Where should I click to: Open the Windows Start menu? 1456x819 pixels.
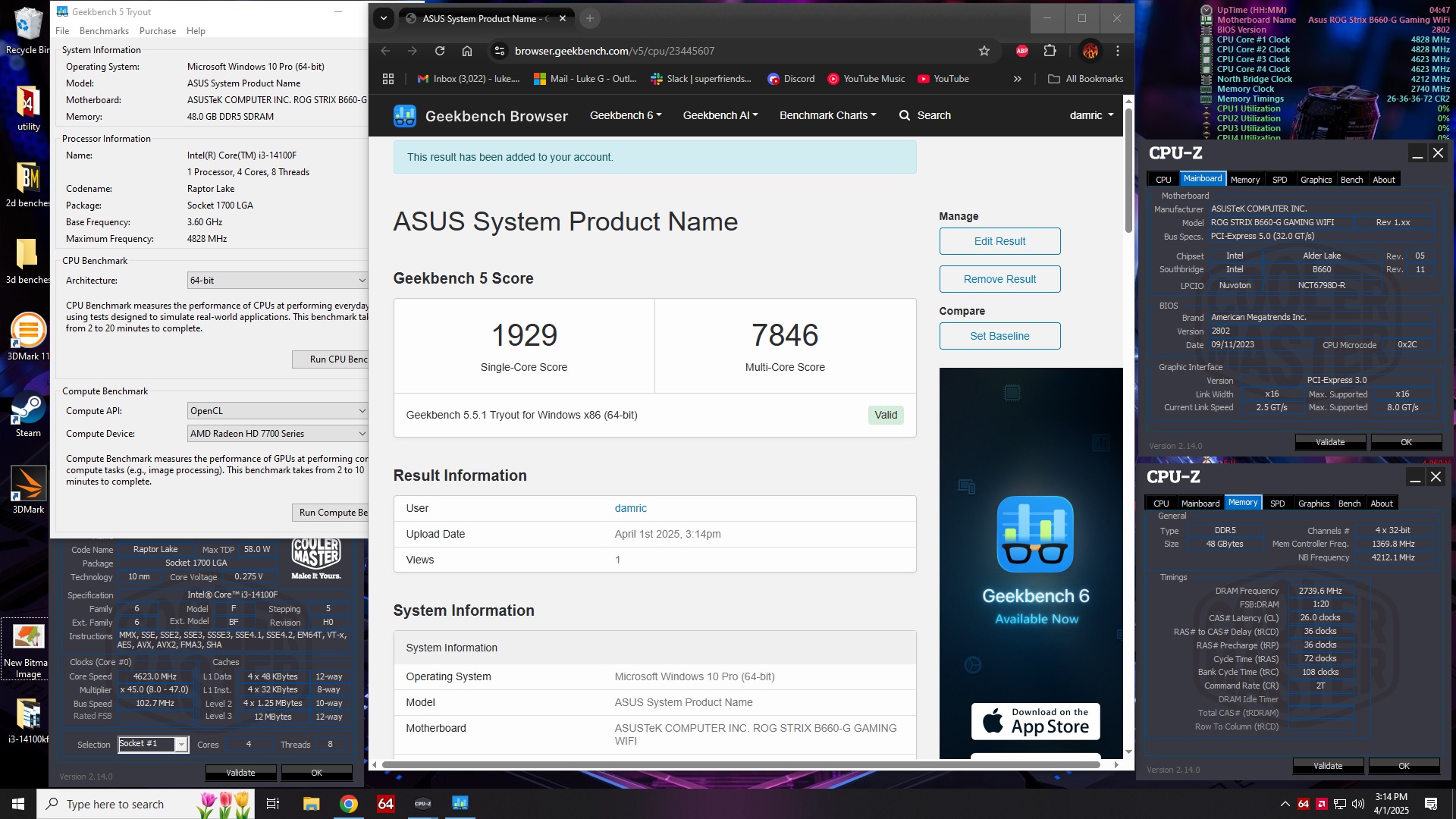[18, 804]
